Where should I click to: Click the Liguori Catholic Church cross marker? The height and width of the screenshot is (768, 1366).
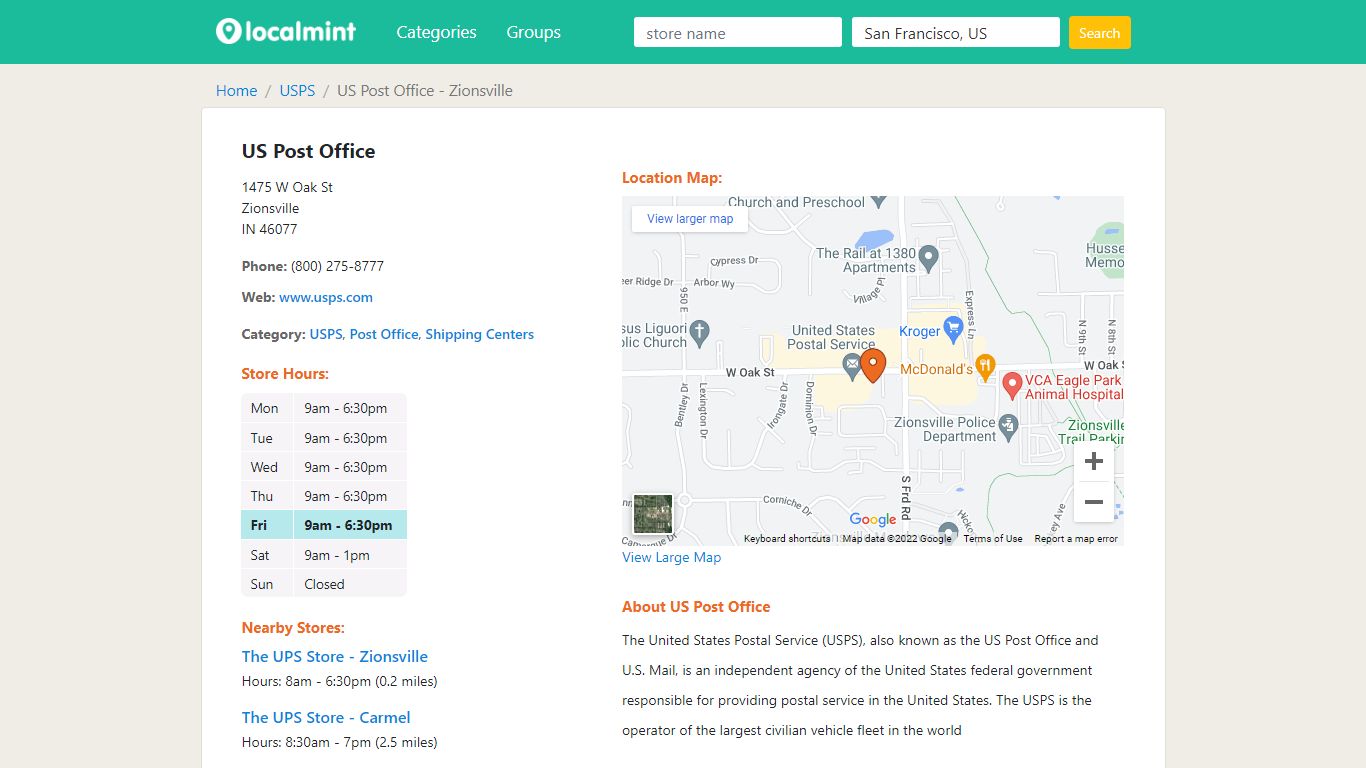[x=700, y=331]
